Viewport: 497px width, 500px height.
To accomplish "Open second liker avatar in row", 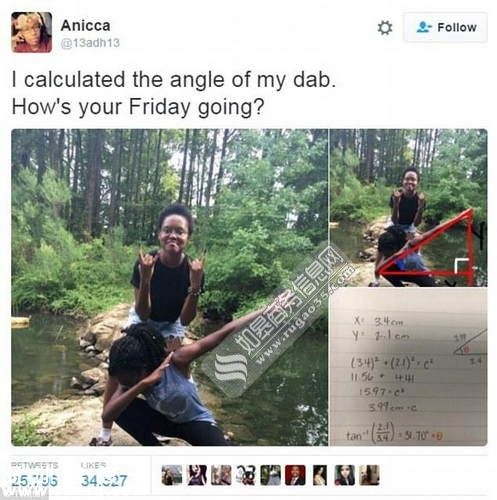I will [x=197, y=475].
